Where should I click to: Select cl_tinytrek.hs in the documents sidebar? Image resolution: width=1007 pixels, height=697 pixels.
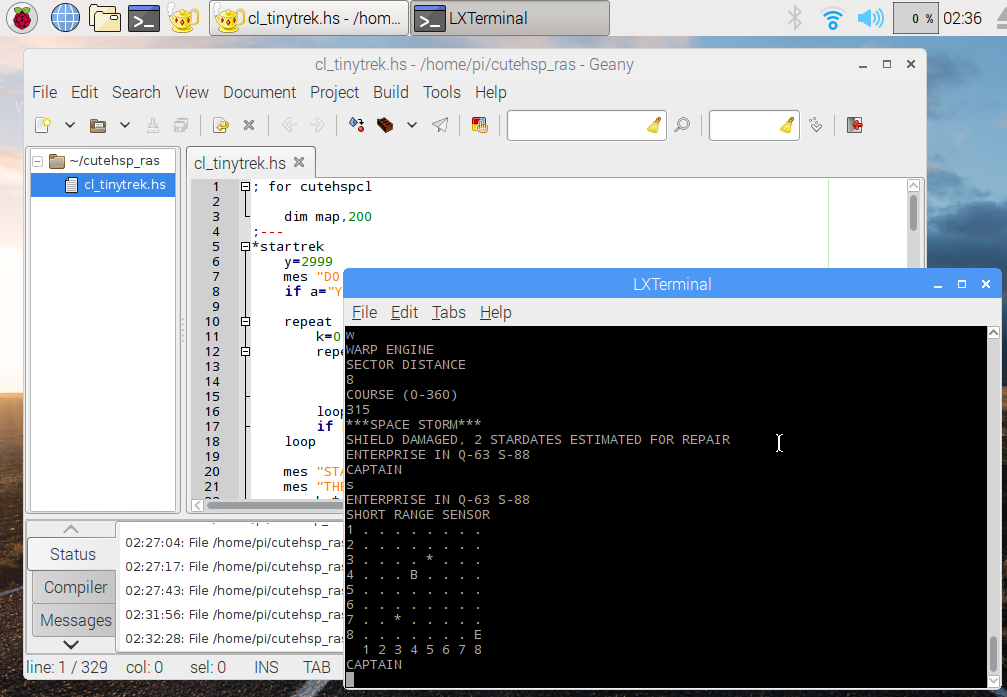pos(103,185)
